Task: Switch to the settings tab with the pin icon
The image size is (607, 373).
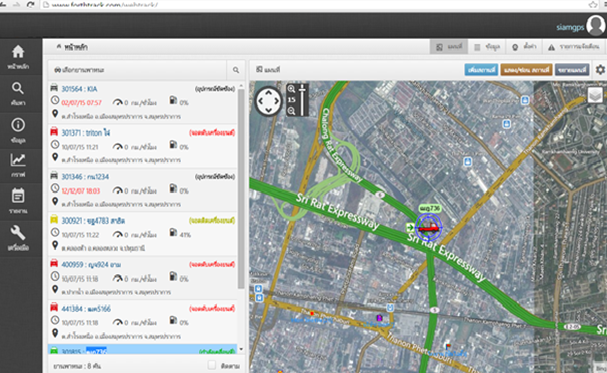Action: [x=524, y=47]
